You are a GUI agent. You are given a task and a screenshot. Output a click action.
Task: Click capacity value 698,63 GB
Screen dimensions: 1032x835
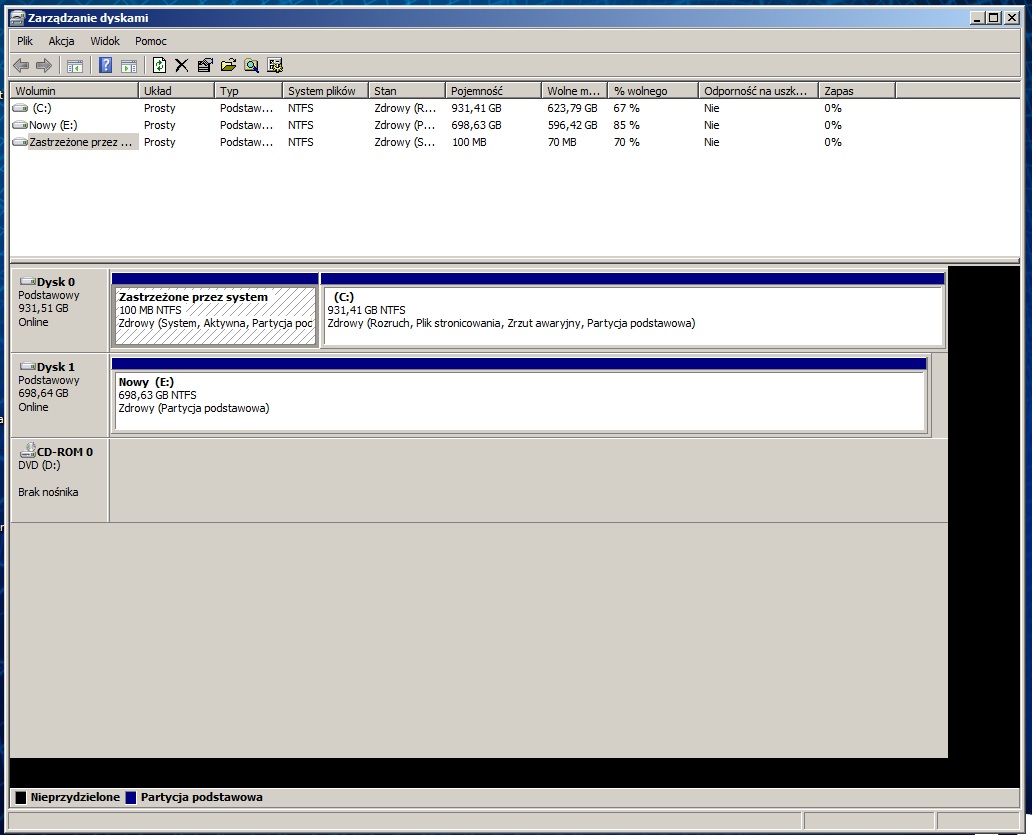476,125
